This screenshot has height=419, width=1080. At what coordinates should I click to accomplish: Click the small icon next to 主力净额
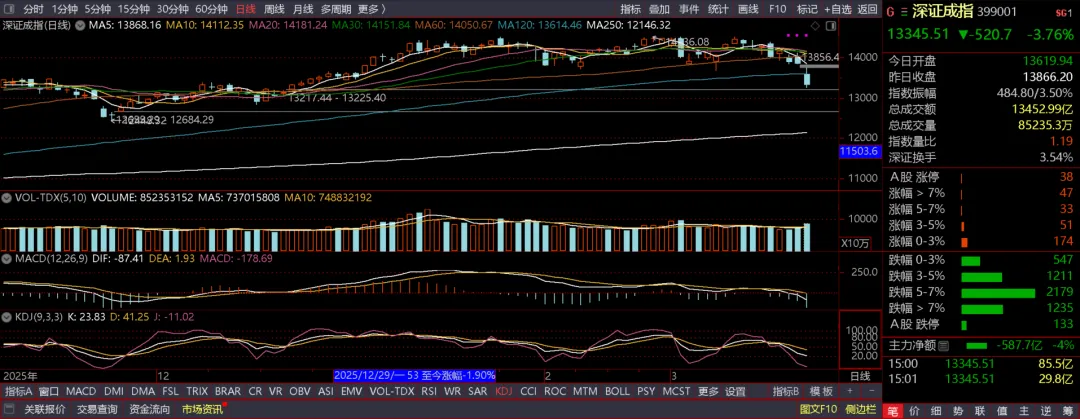944,345
